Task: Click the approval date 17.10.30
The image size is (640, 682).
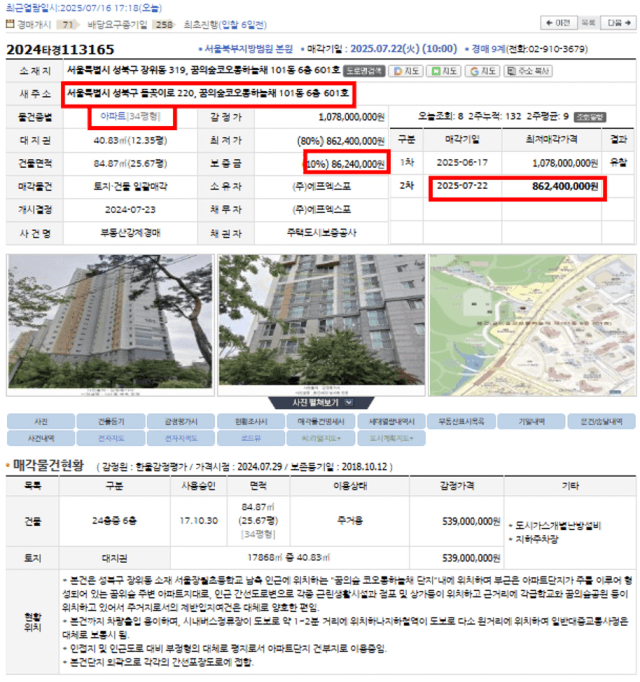Action: (198, 521)
